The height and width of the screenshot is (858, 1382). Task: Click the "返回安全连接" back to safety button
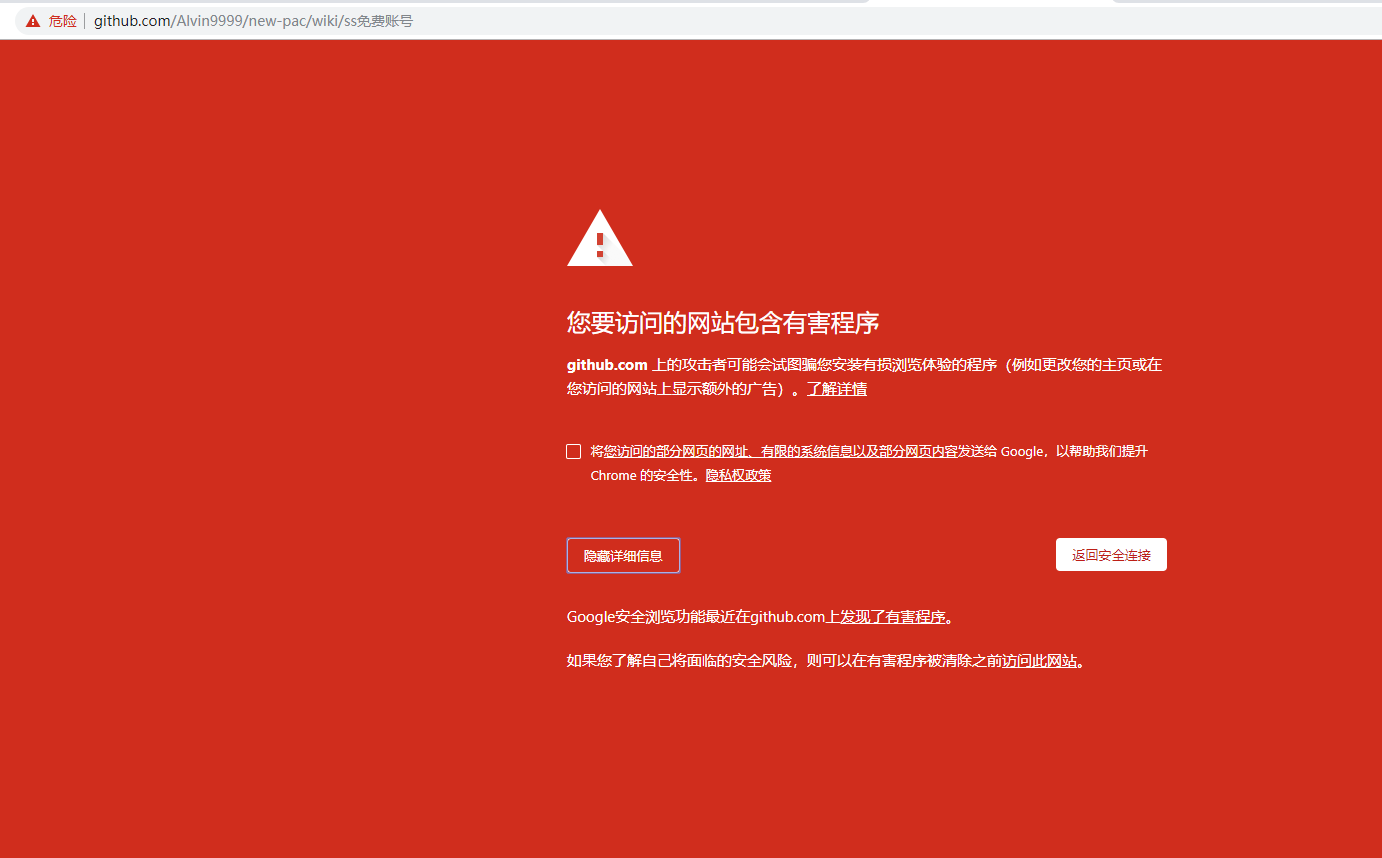pos(1111,554)
